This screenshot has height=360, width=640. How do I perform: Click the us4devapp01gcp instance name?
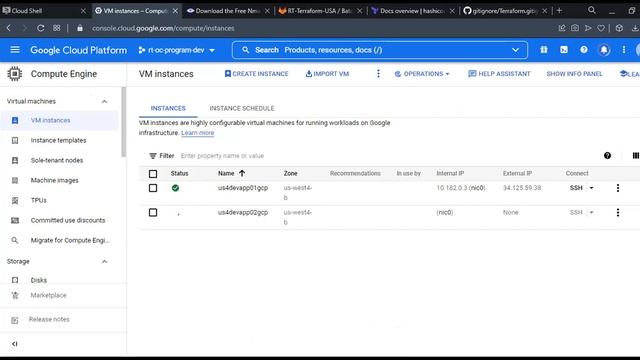(243, 188)
